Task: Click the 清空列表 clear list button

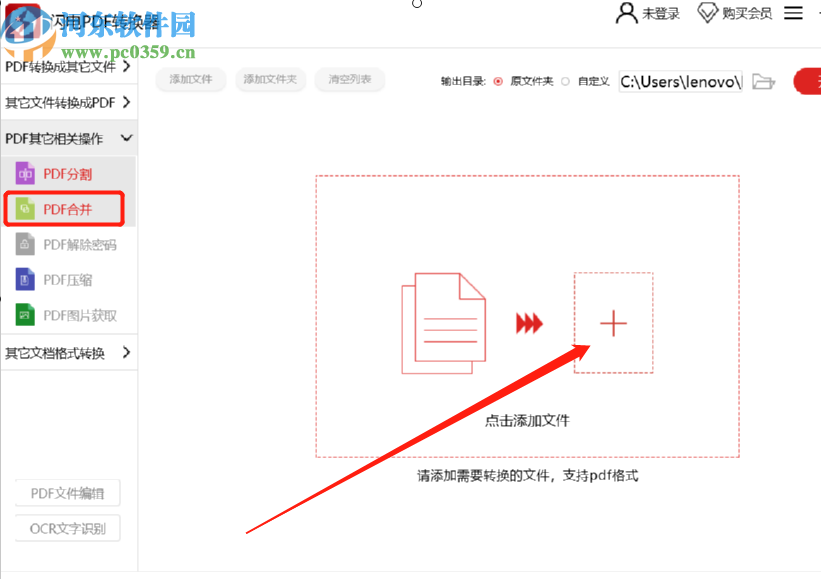Action: [349, 80]
